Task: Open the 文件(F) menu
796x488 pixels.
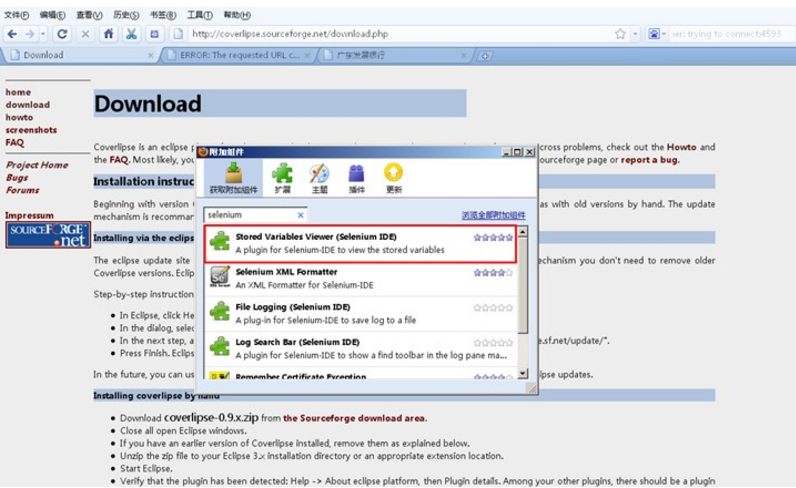Action: 16,15
